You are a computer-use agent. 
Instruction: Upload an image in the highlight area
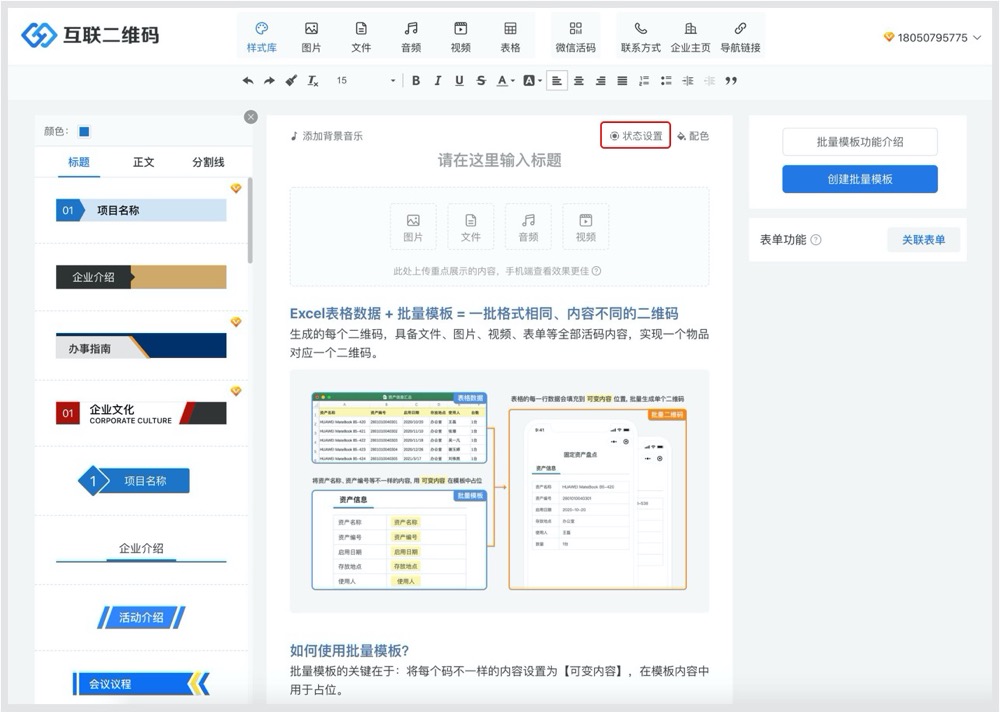tap(413, 226)
